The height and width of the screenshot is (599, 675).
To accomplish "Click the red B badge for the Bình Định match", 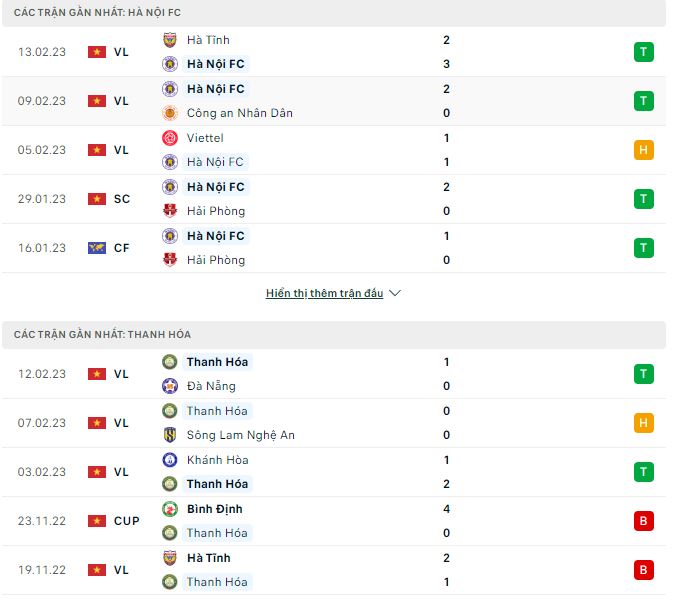I will coord(643,521).
